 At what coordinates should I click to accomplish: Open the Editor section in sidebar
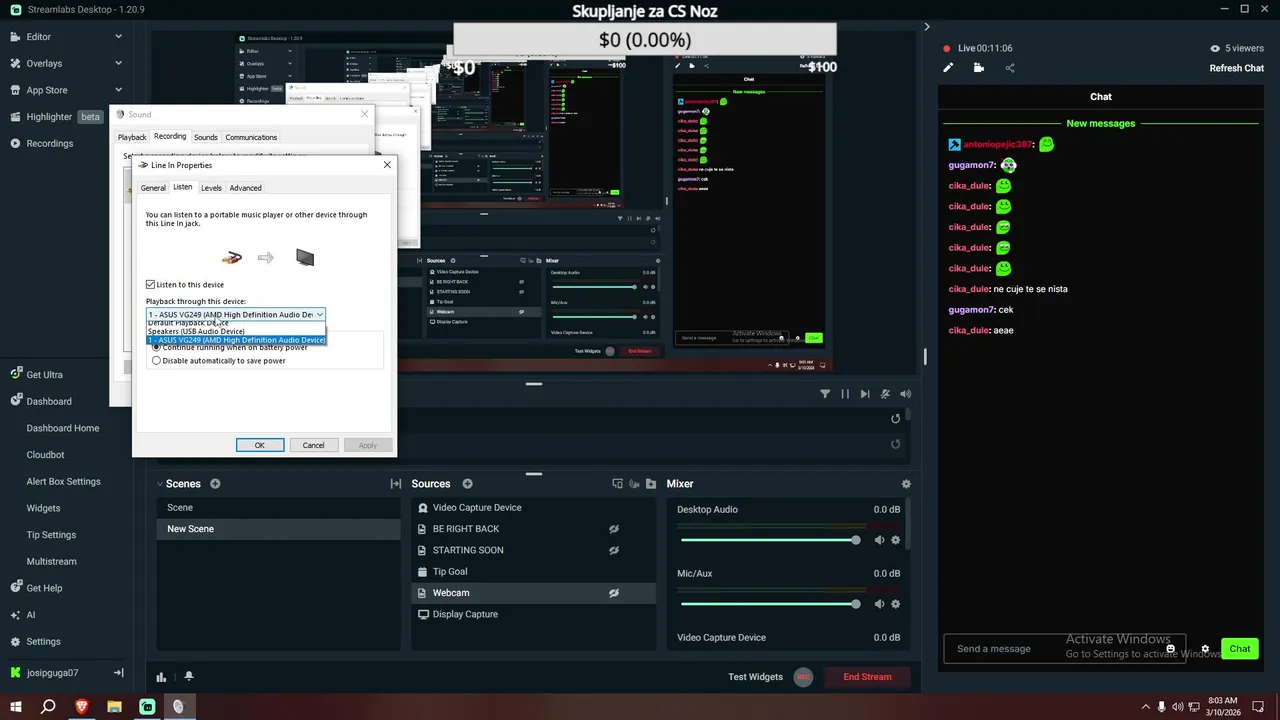point(38,36)
